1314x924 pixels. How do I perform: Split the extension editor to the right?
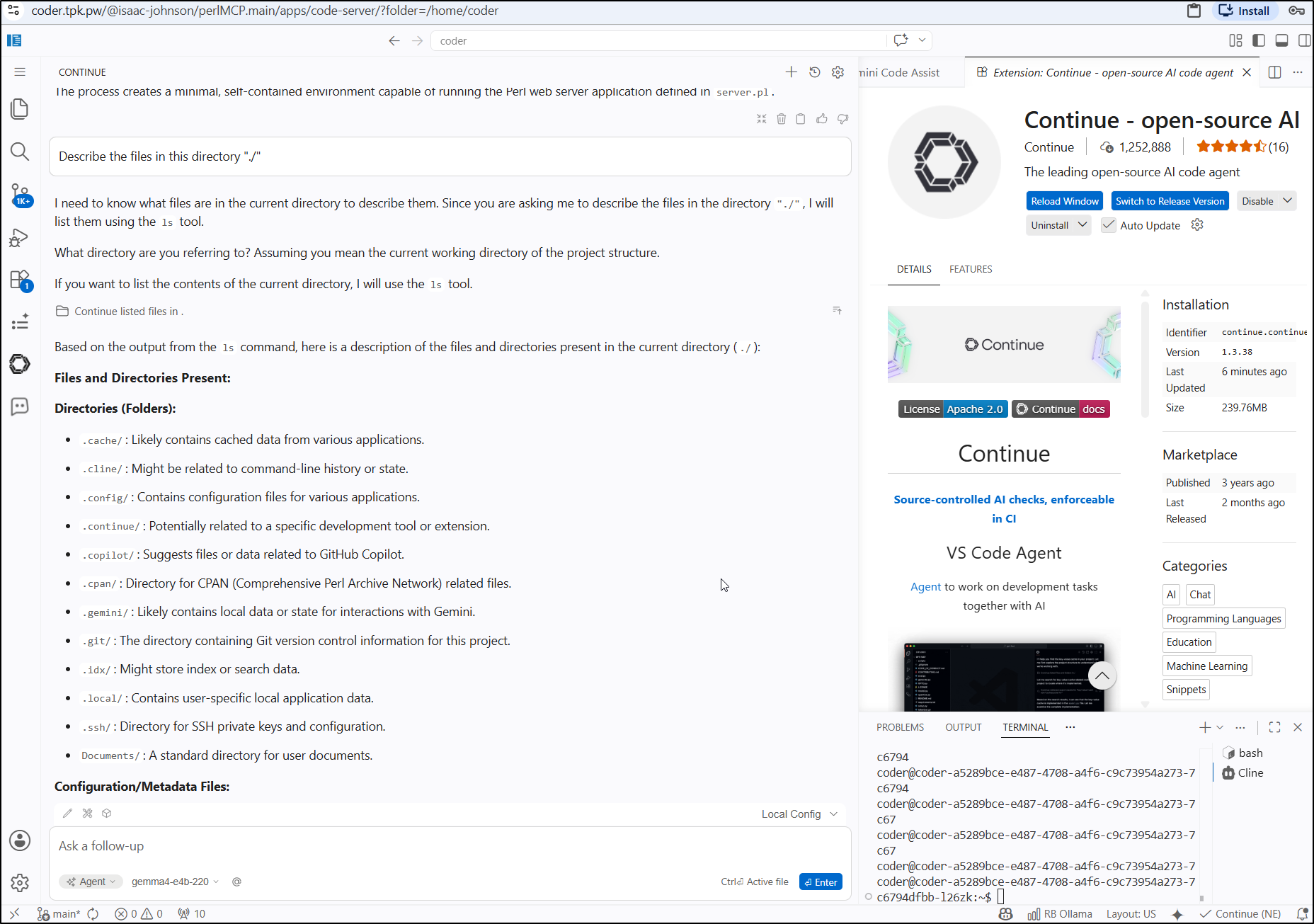[x=1275, y=72]
